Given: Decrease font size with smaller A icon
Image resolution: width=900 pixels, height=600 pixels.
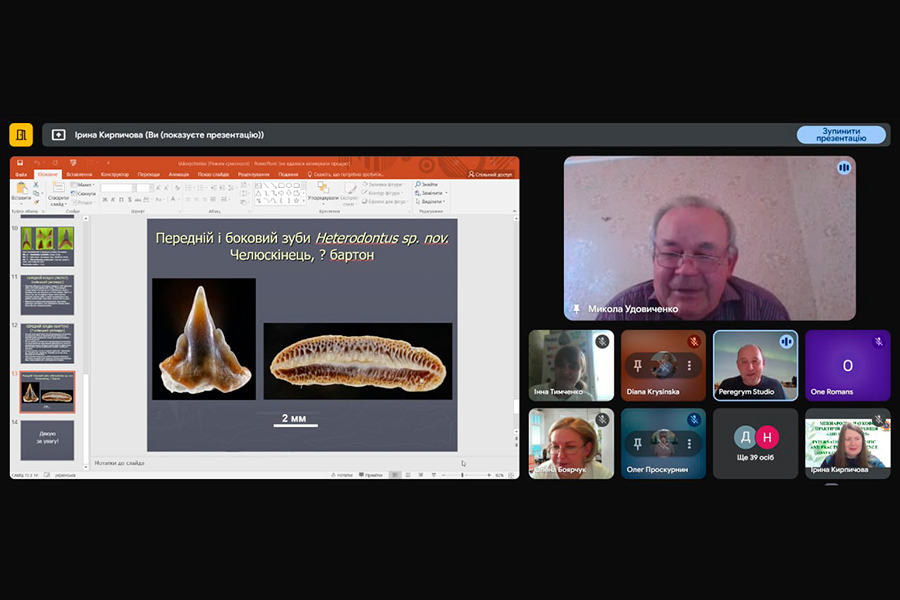Looking at the screenshot, I should 166,188.
